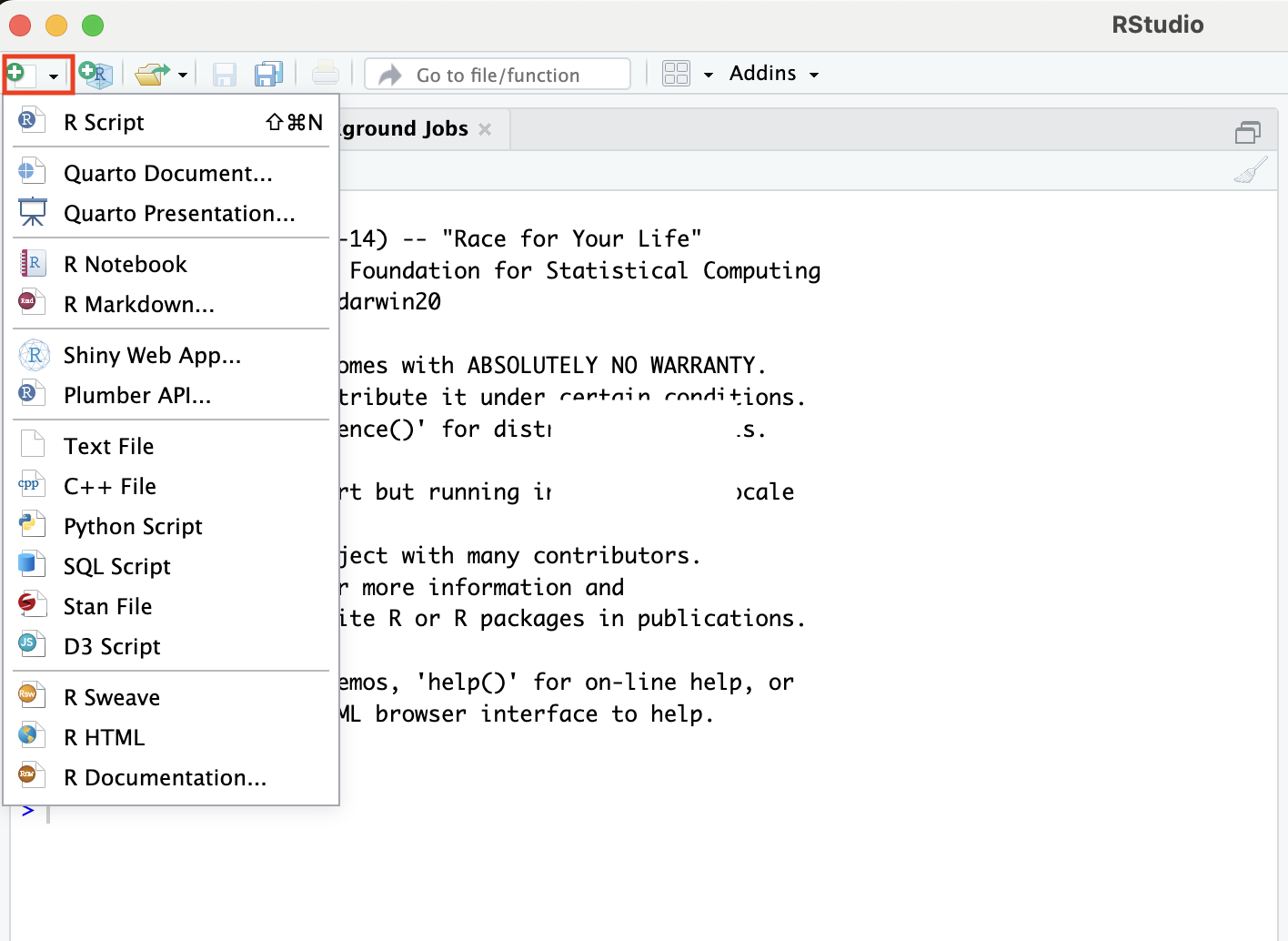Click the workspace panes grid icon
This screenshot has width=1288, height=941.
click(x=677, y=74)
